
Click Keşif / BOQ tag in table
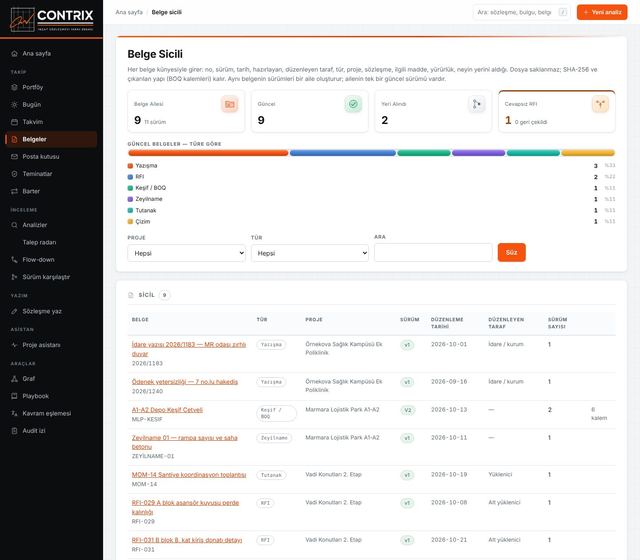click(276, 413)
